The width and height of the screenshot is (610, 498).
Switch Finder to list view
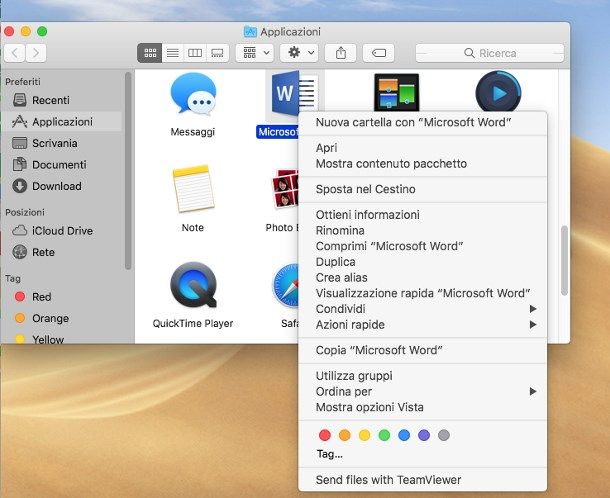click(x=173, y=53)
